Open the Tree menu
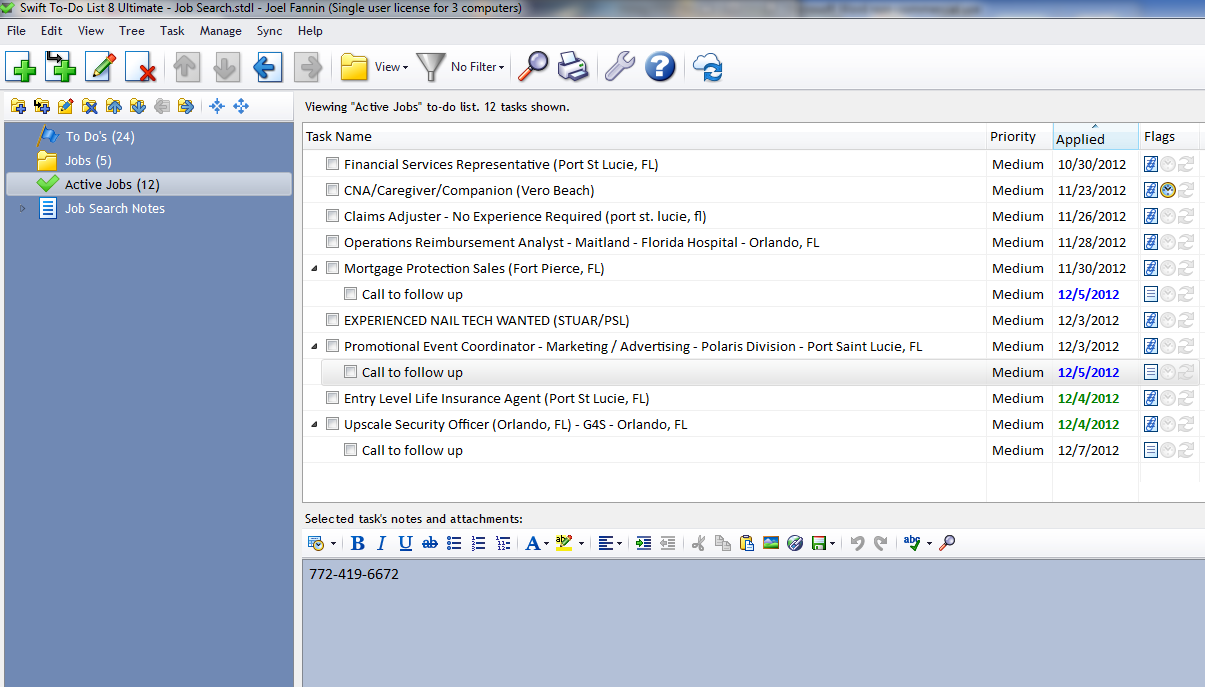1205x687 pixels. coord(132,31)
